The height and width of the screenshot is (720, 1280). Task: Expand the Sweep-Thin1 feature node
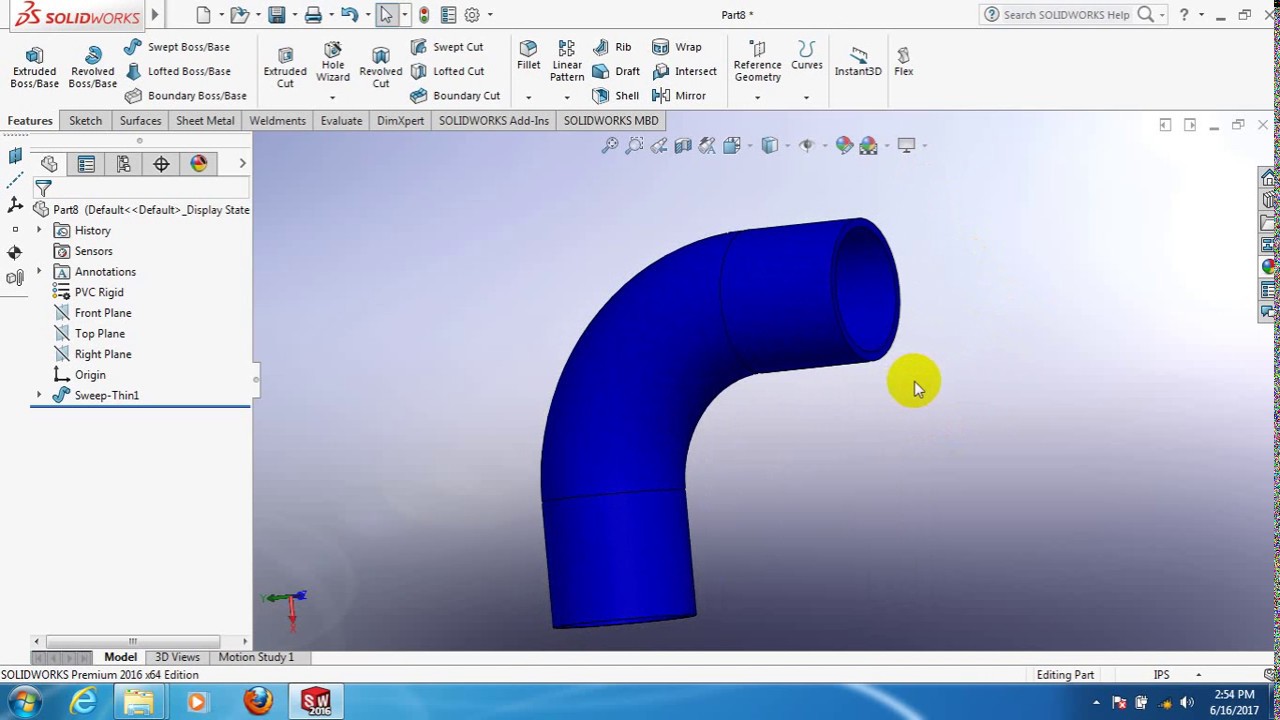(39, 396)
